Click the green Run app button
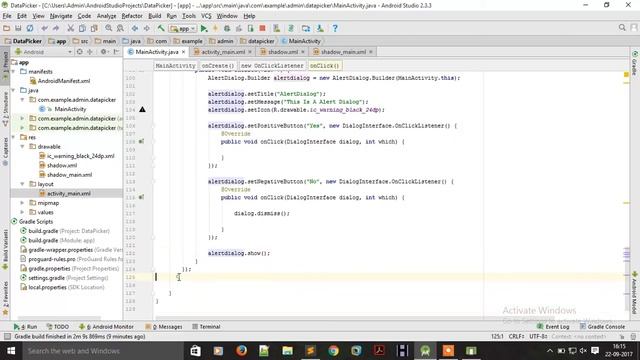The image size is (640, 360). coord(204,28)
